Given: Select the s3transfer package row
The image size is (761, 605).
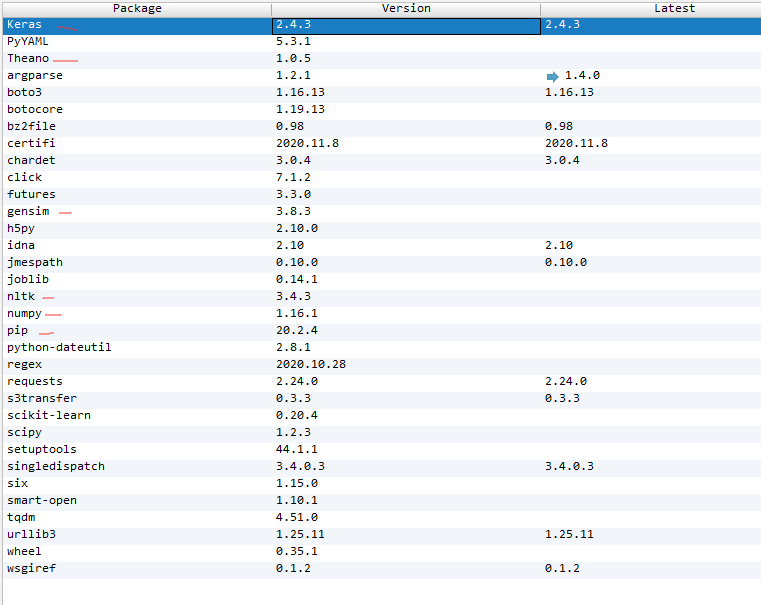Looking at the screenshot, I should [x=381, y=400].
